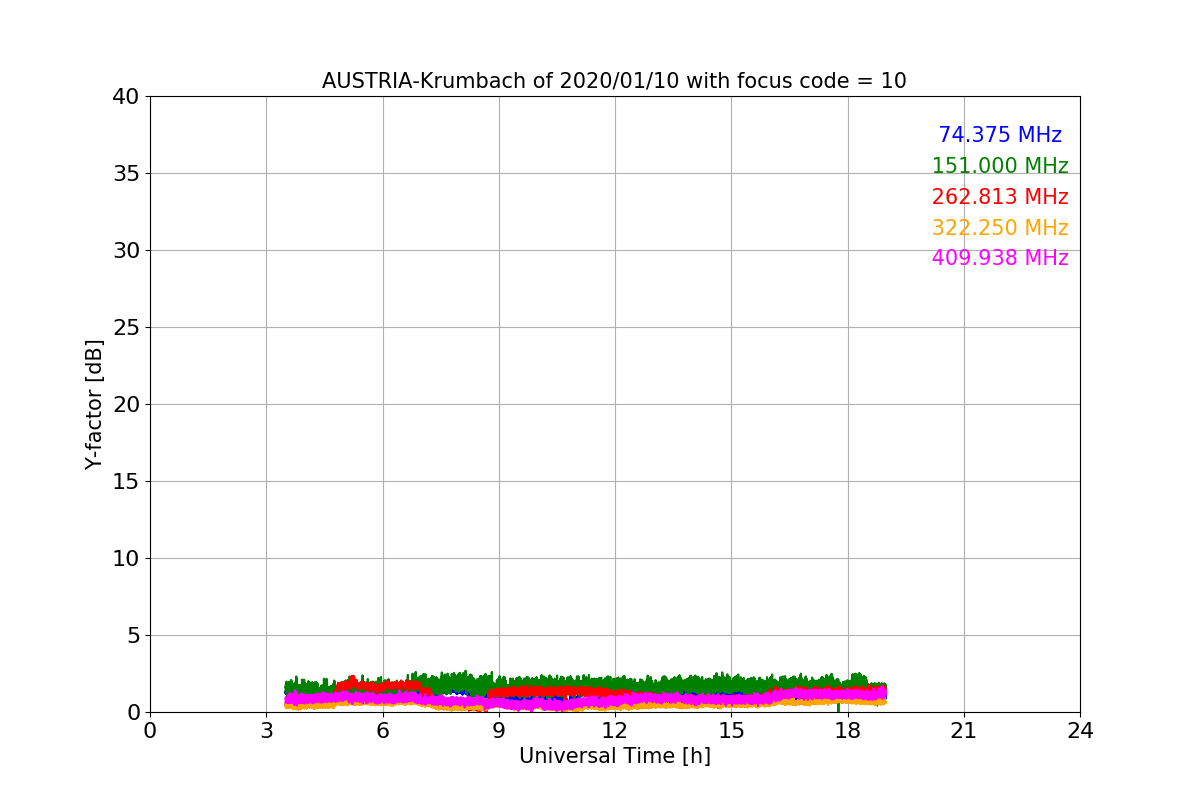The height and width of the screenshot is (800, 1200).
Task: Click the Y-factor [dB] axis label
Action: point(94,404)
